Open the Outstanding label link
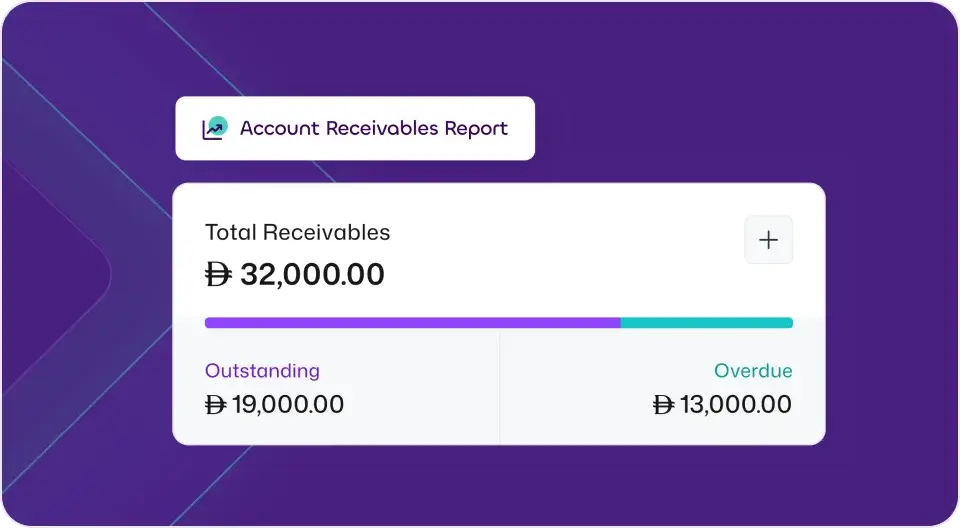960x528 pixels. click(x=262, y=371)
